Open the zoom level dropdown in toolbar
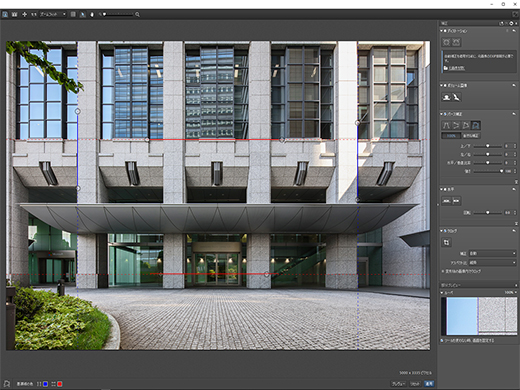The height and width of the screenshot is (390, 520). pyautogui.click(x=53, y=14)
